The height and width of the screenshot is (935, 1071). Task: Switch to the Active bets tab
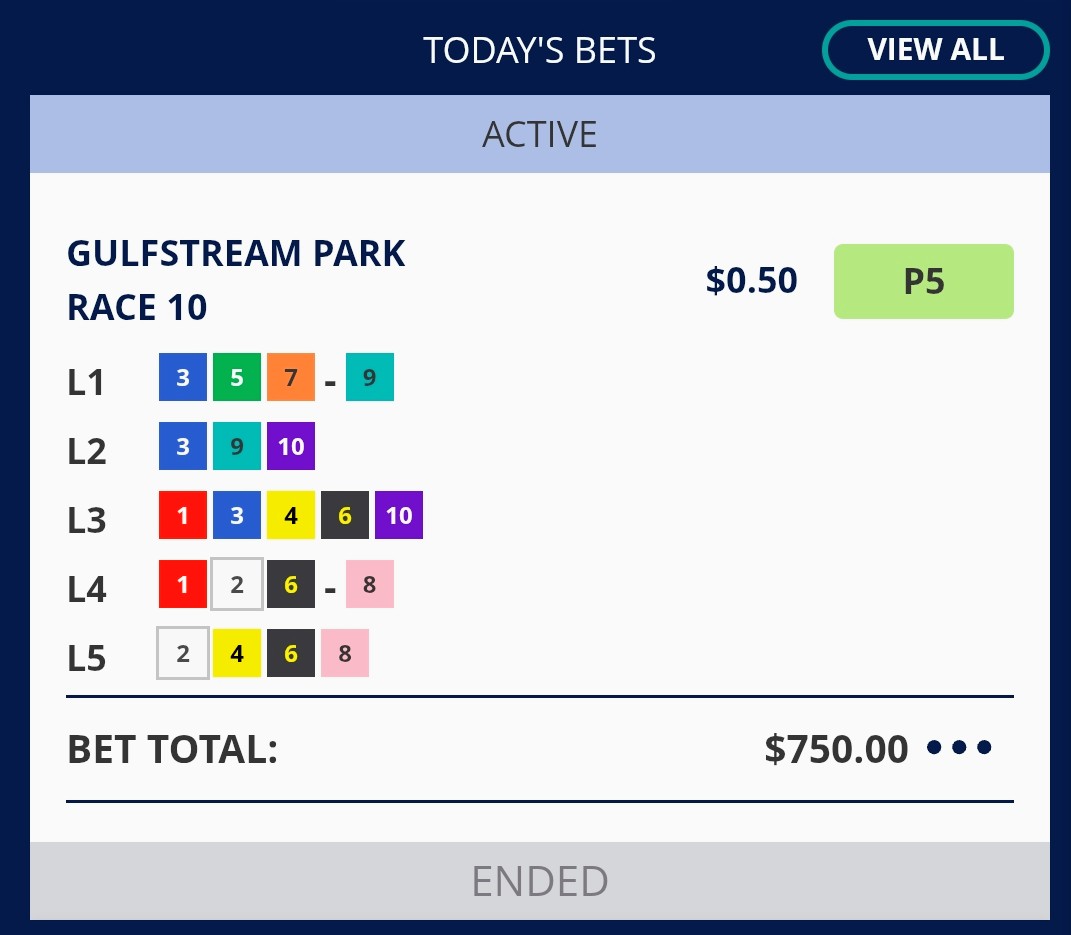[540, 134]
